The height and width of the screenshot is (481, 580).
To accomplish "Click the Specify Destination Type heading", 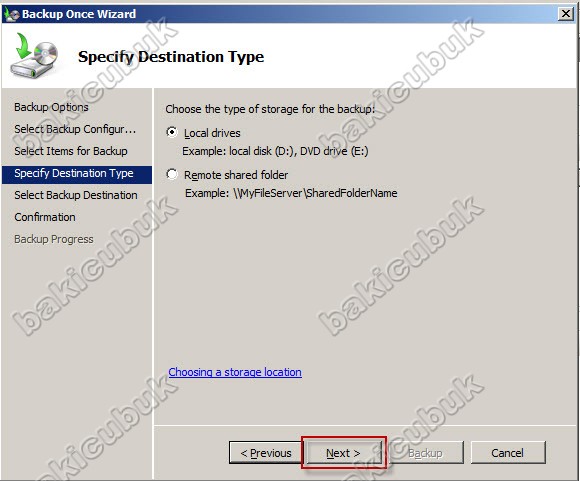I will 171,57.
